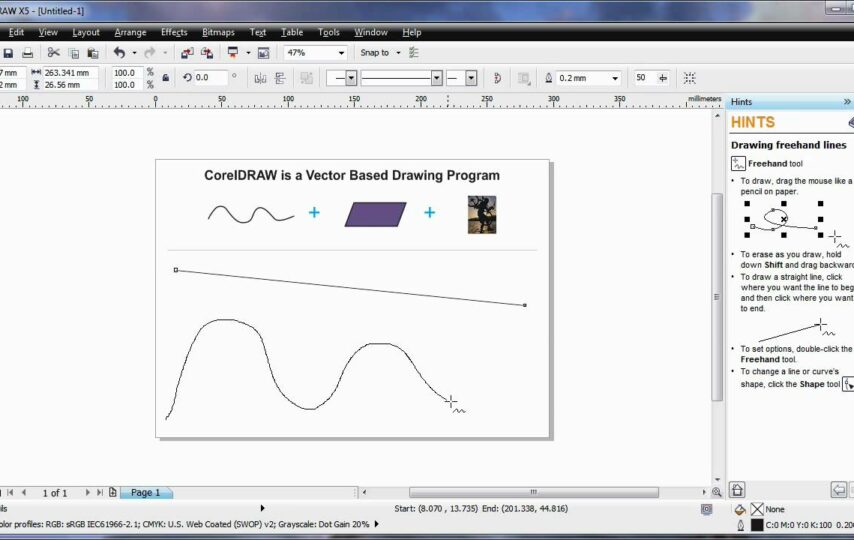The width and height of the screenshot is (854, 540).
Task: Open the Tools menu
Action: click(x=328, y=32)
